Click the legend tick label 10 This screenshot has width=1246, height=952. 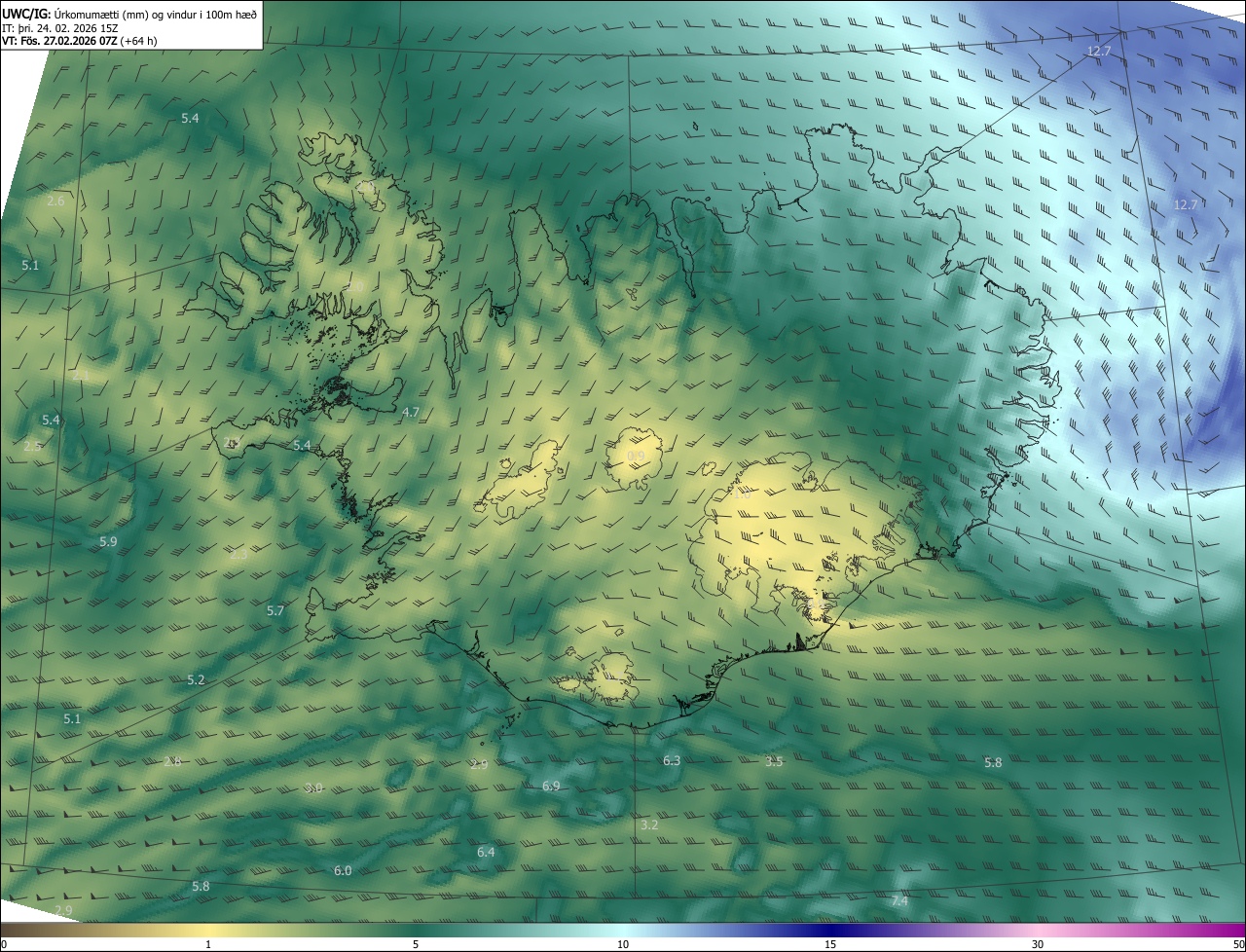[623, 944]
